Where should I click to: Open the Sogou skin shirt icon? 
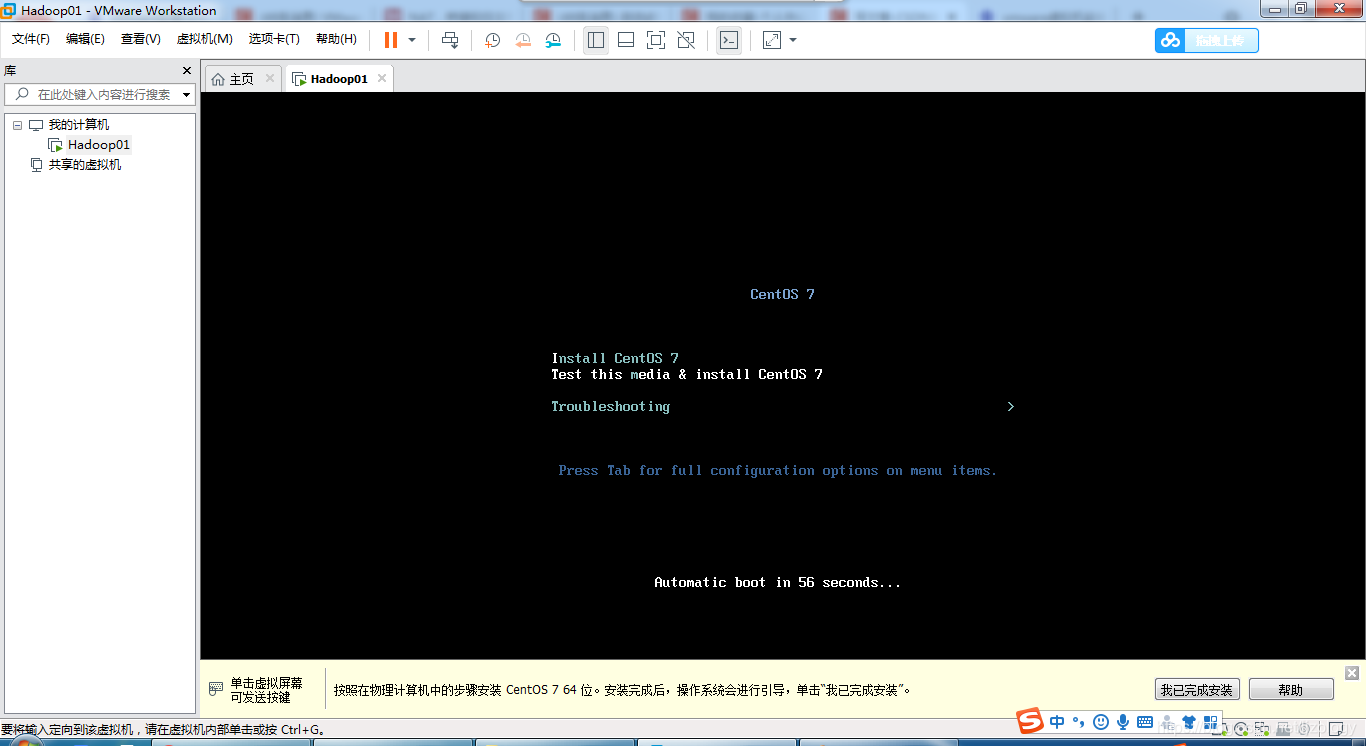pos(1189,722)
